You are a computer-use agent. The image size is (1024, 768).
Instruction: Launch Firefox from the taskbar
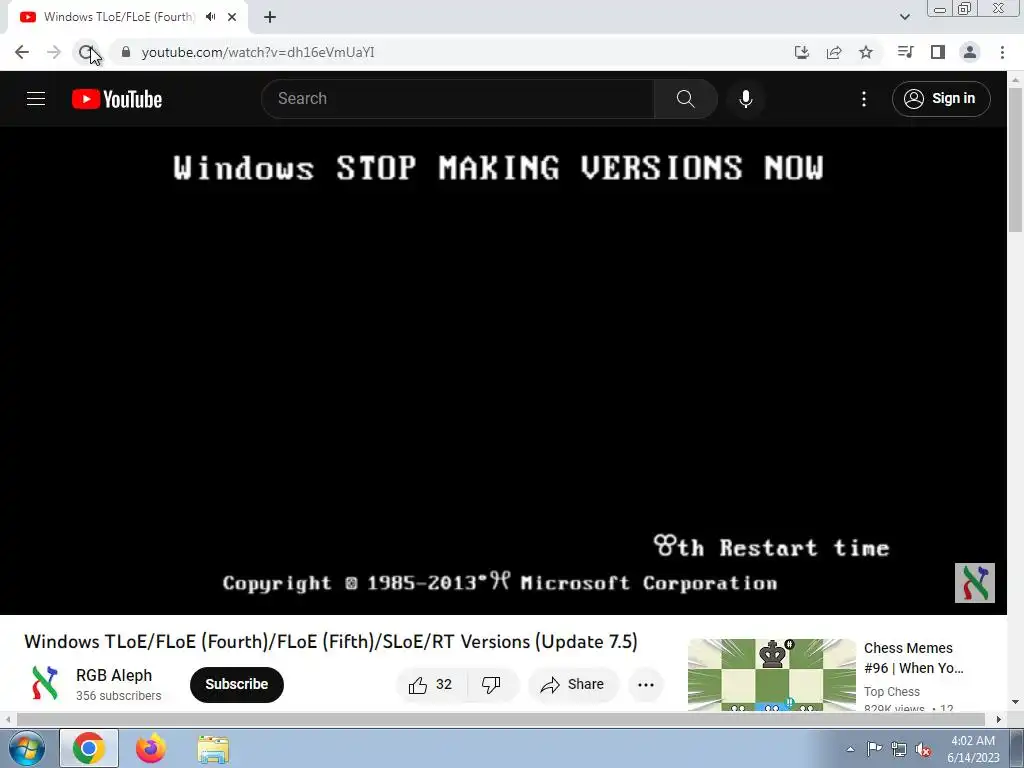150,748
